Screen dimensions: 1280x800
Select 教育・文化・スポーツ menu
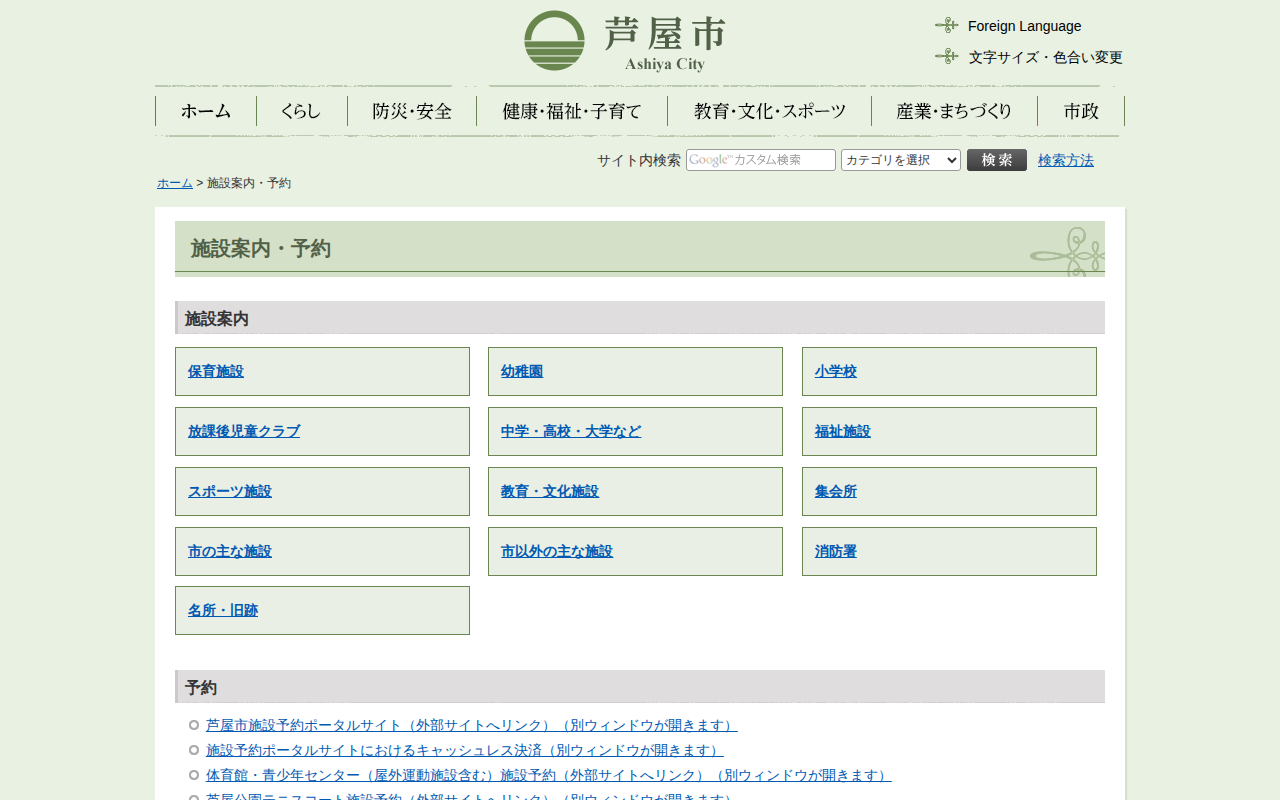point(769,111)
